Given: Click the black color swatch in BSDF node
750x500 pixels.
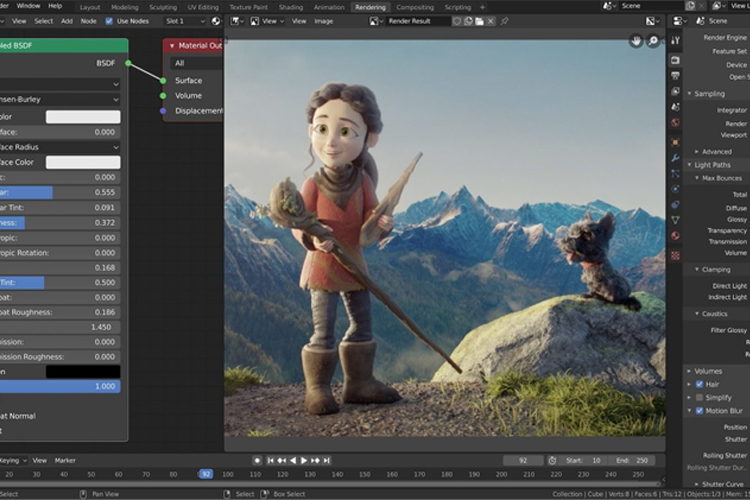Looking at the screenshot, I should [82, 371].
